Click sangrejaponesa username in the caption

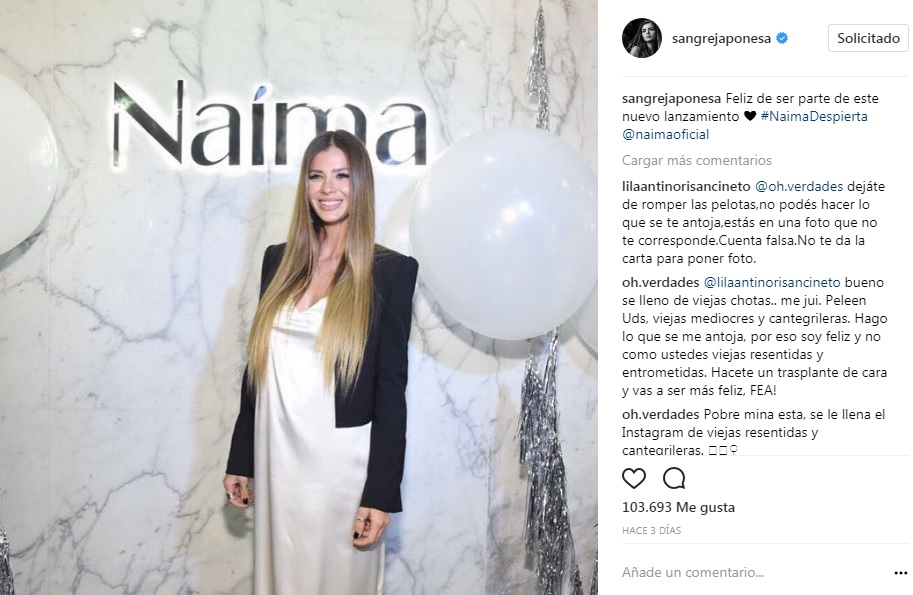click(x=671, y=98)
